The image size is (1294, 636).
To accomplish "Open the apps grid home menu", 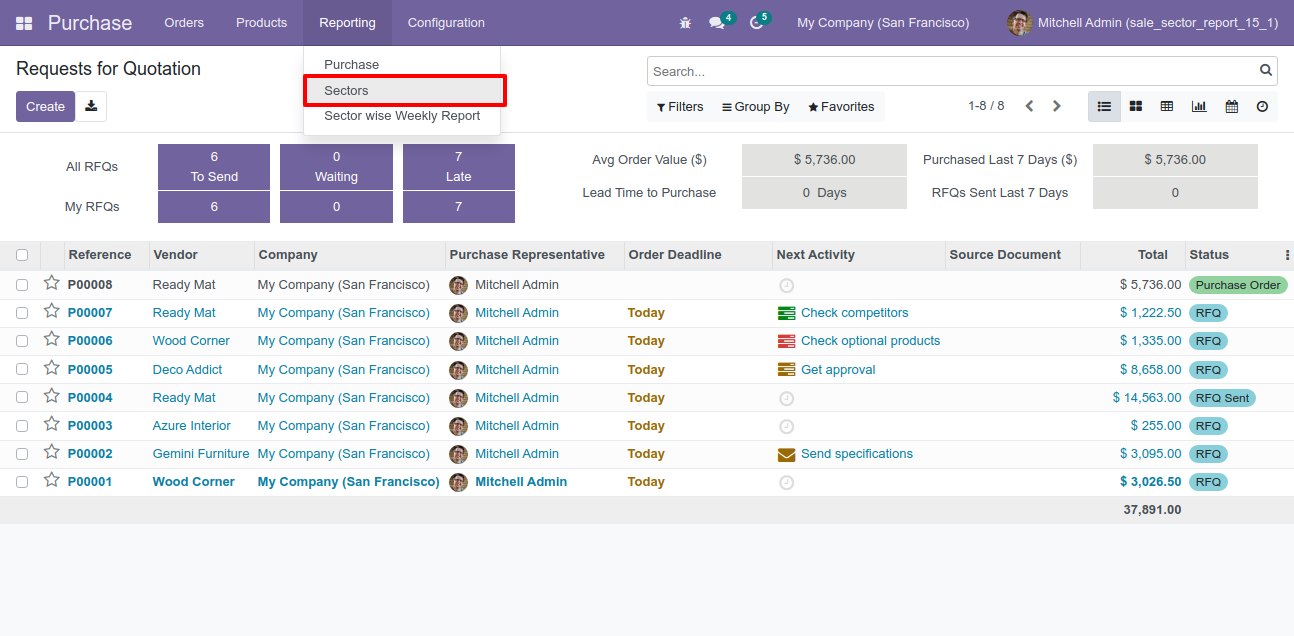I will [24, 23].
